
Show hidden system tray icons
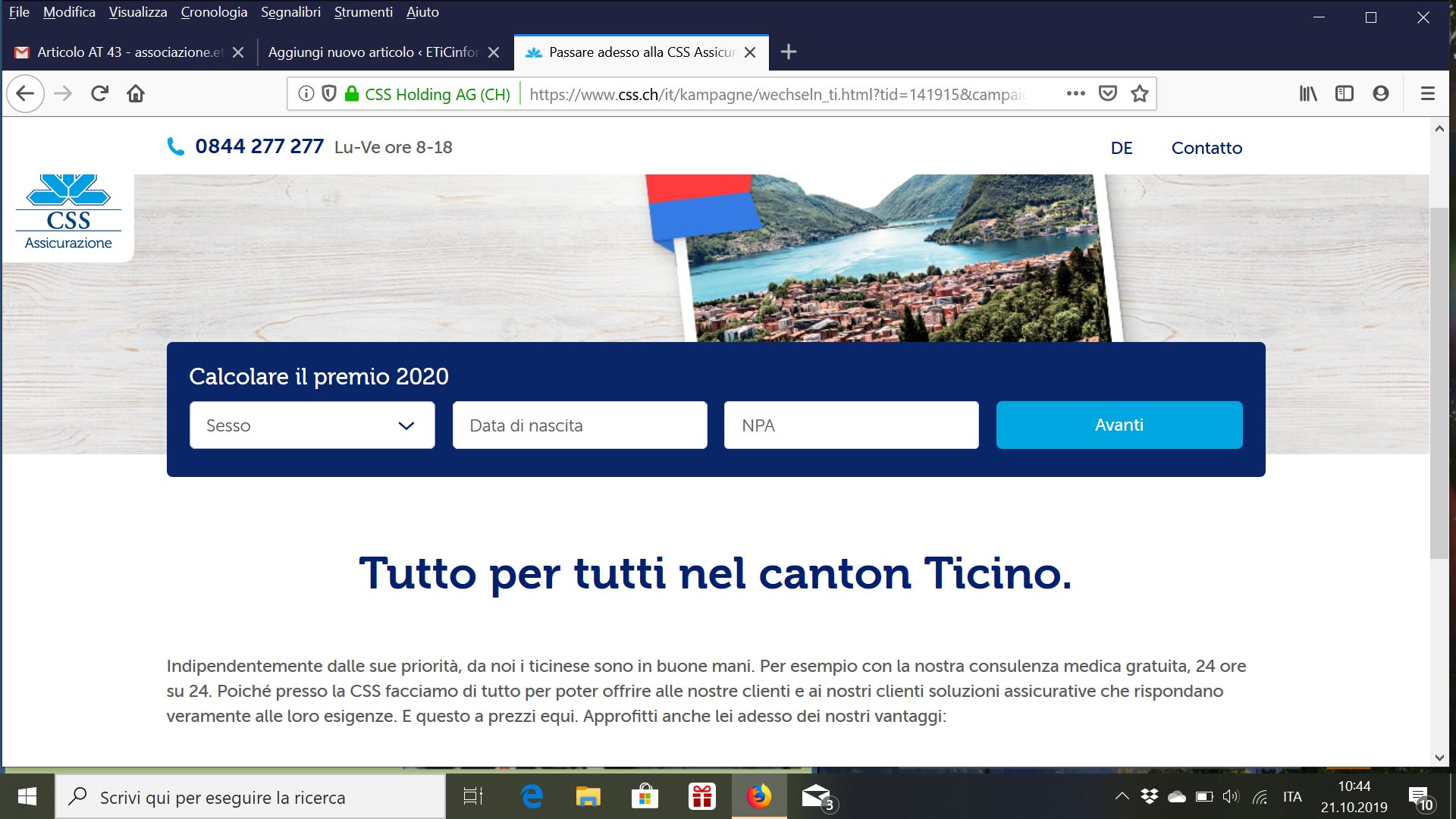click(1122, 796)
